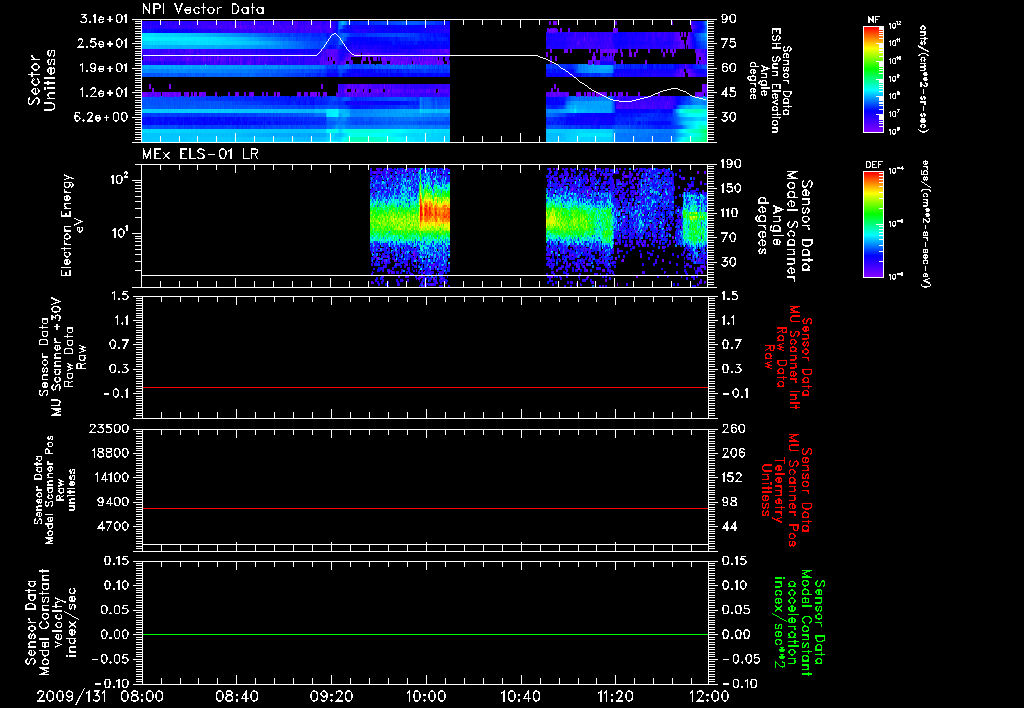Click the 'ergs/(cm**2-sr-sec-eV)' units label
1024x708 pixels.
click(927, 223)
